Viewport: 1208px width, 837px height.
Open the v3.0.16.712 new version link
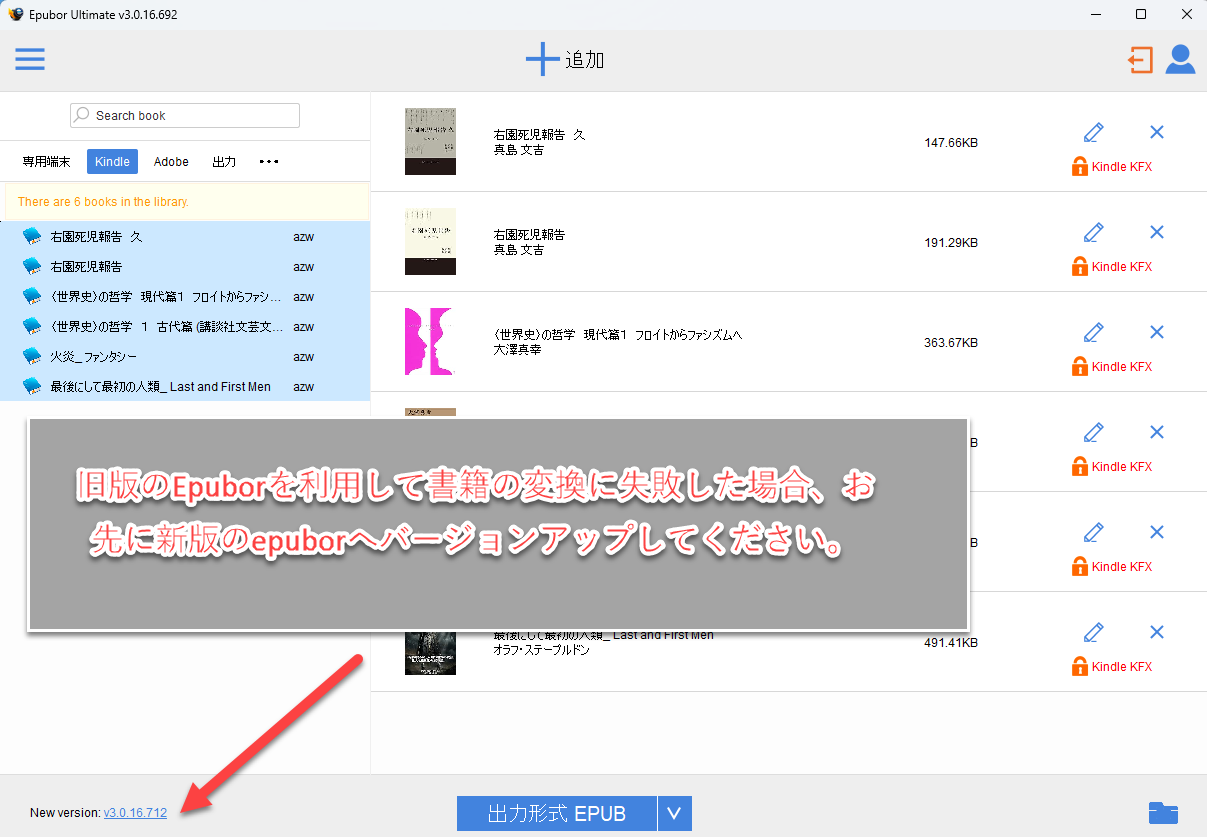[x=135, y=813]
